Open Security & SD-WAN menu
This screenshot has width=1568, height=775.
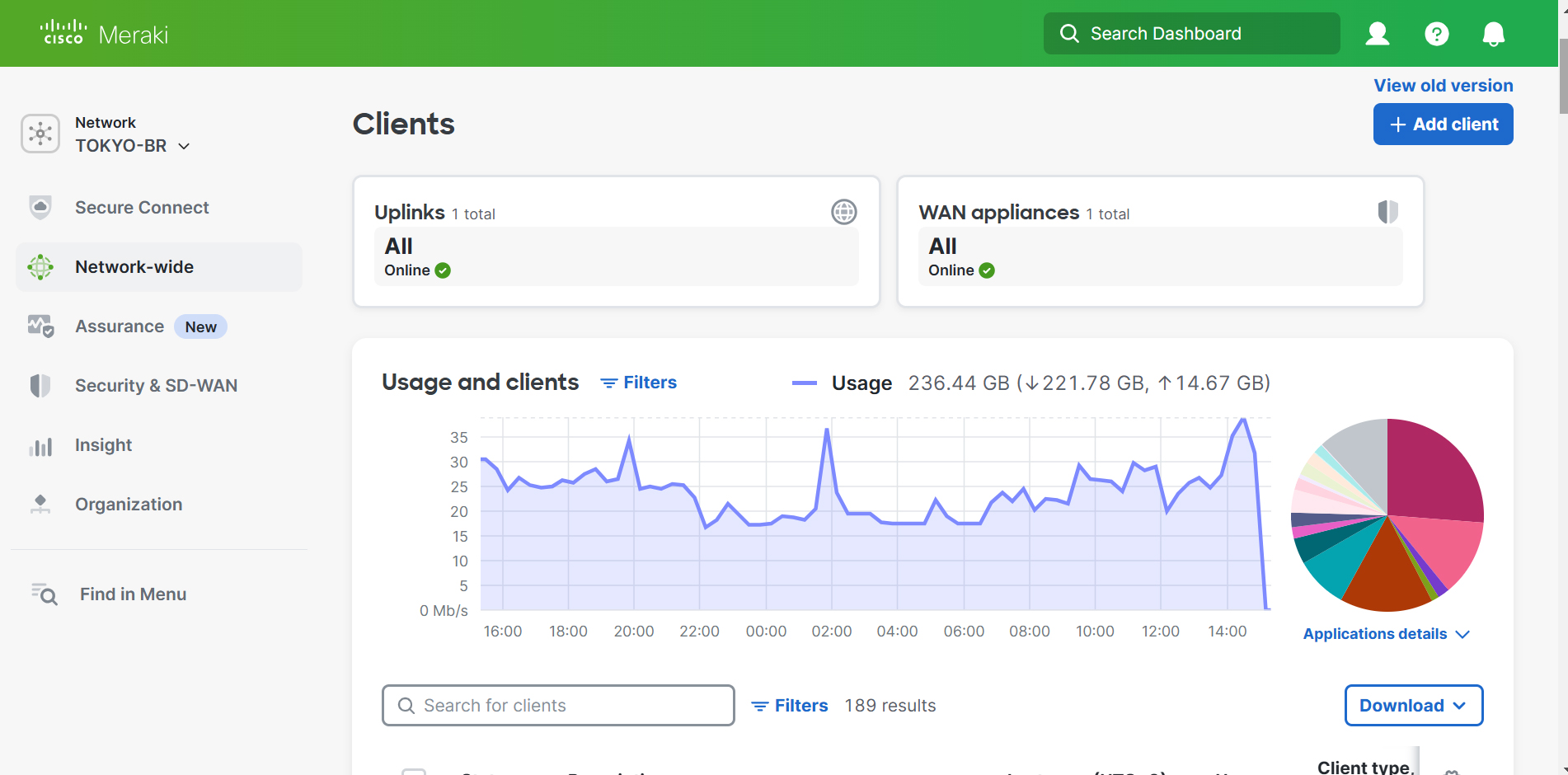(x=156, y=386)
